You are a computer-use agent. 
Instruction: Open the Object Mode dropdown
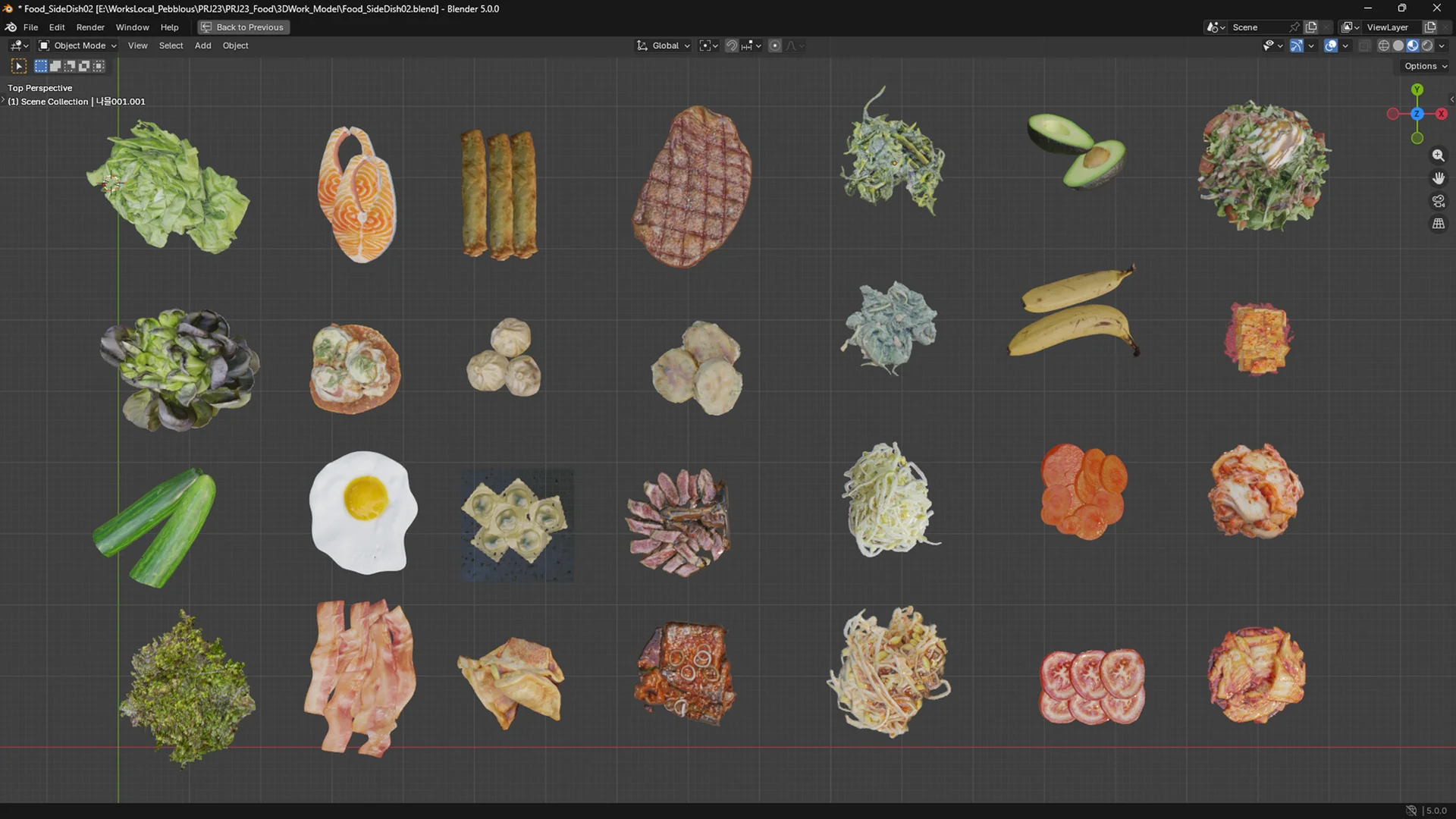point(78,45)
